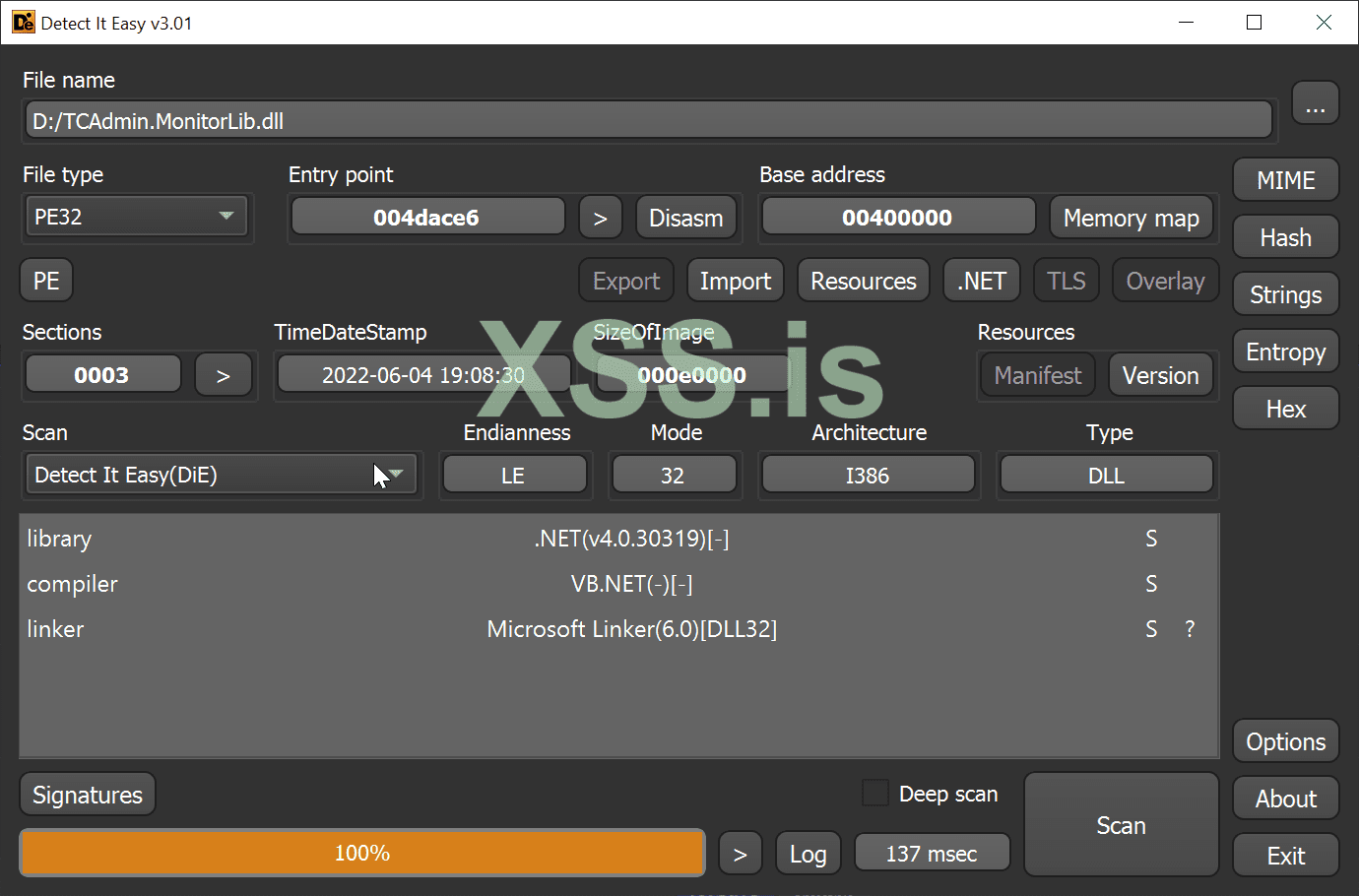Open the Strings viewer
This screenshot has width=1359, height=896.
(x=1286, y=294)
